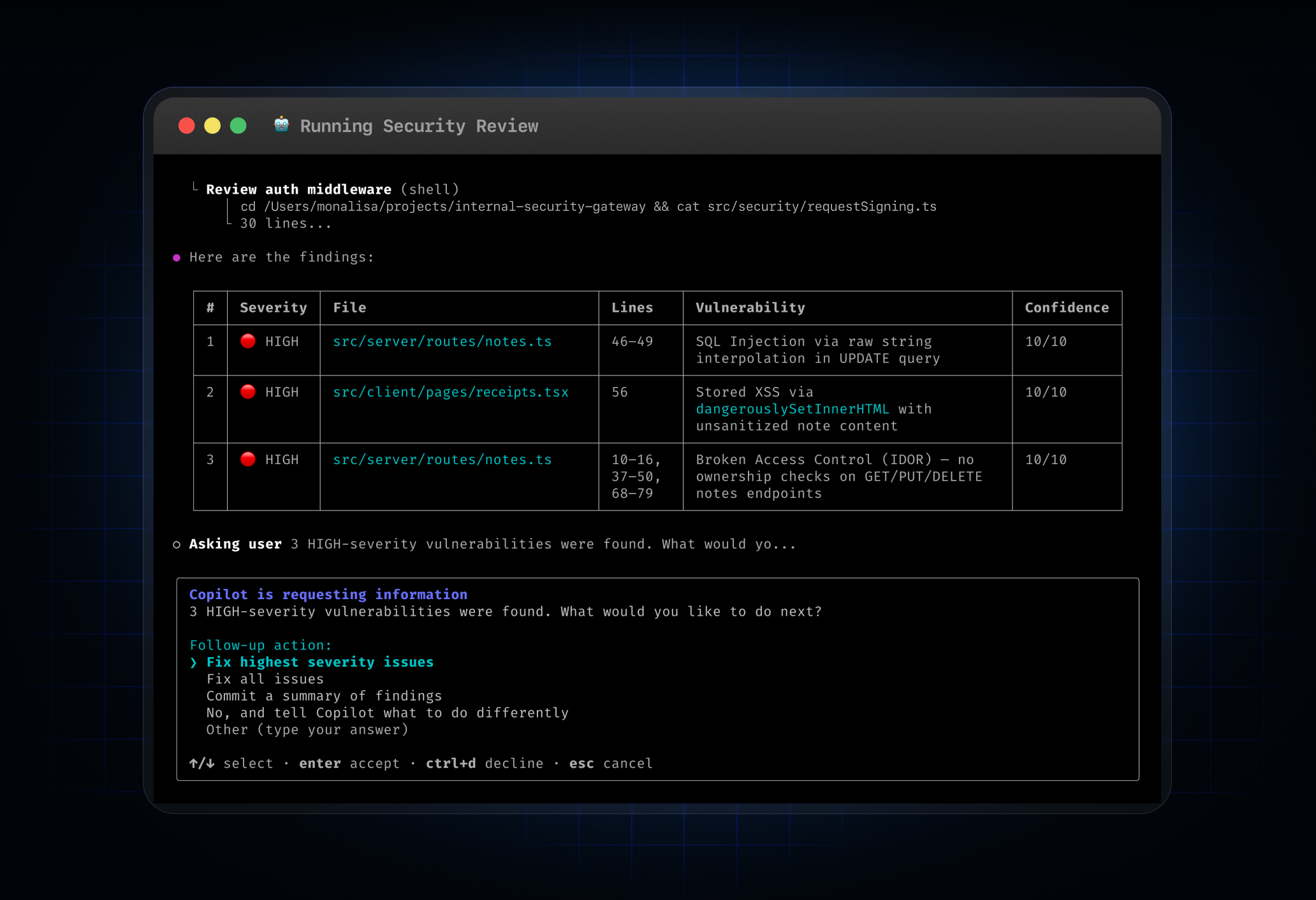The image size is (1316, 900).
Task: Click the chevron beside 'Fix highest severity issues'
Action: click(x=193, y=663)
